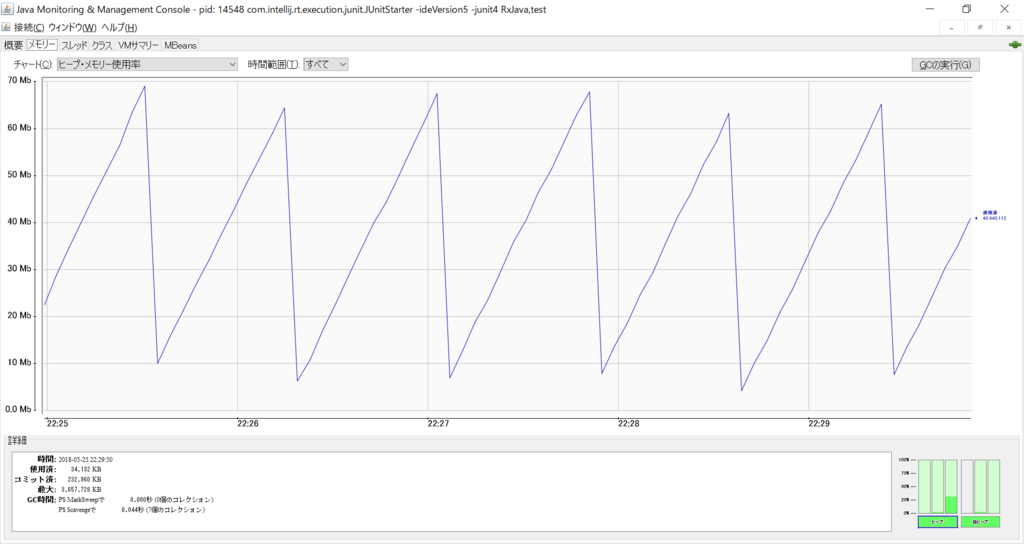Switch to the MBeans tab
This screenshot has width=1024, height=544.
point(181,45)
